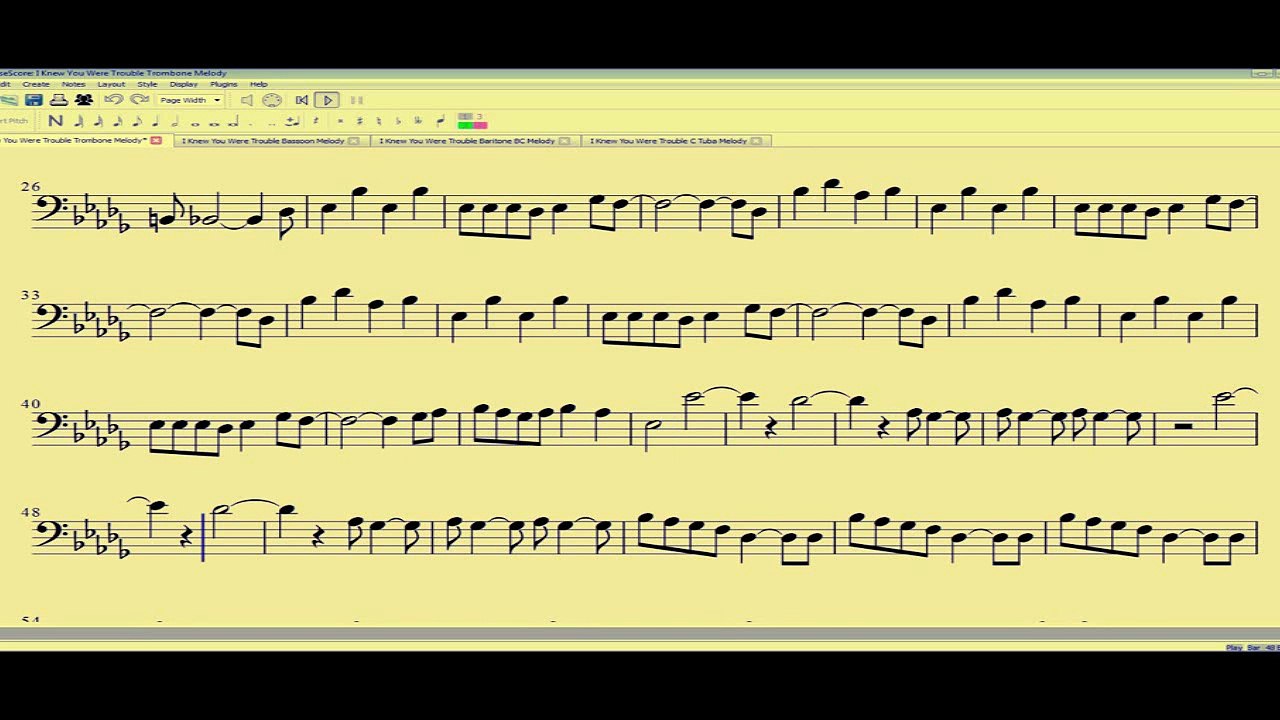
Task: Click the Undo arrow icon
Action: 114,100
